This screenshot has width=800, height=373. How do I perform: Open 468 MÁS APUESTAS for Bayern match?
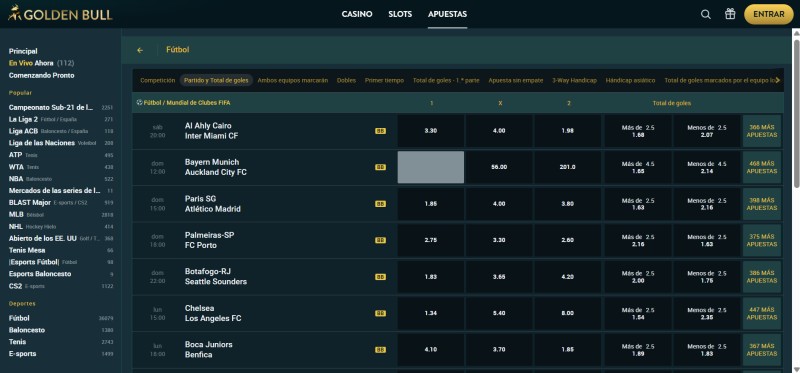762,167
